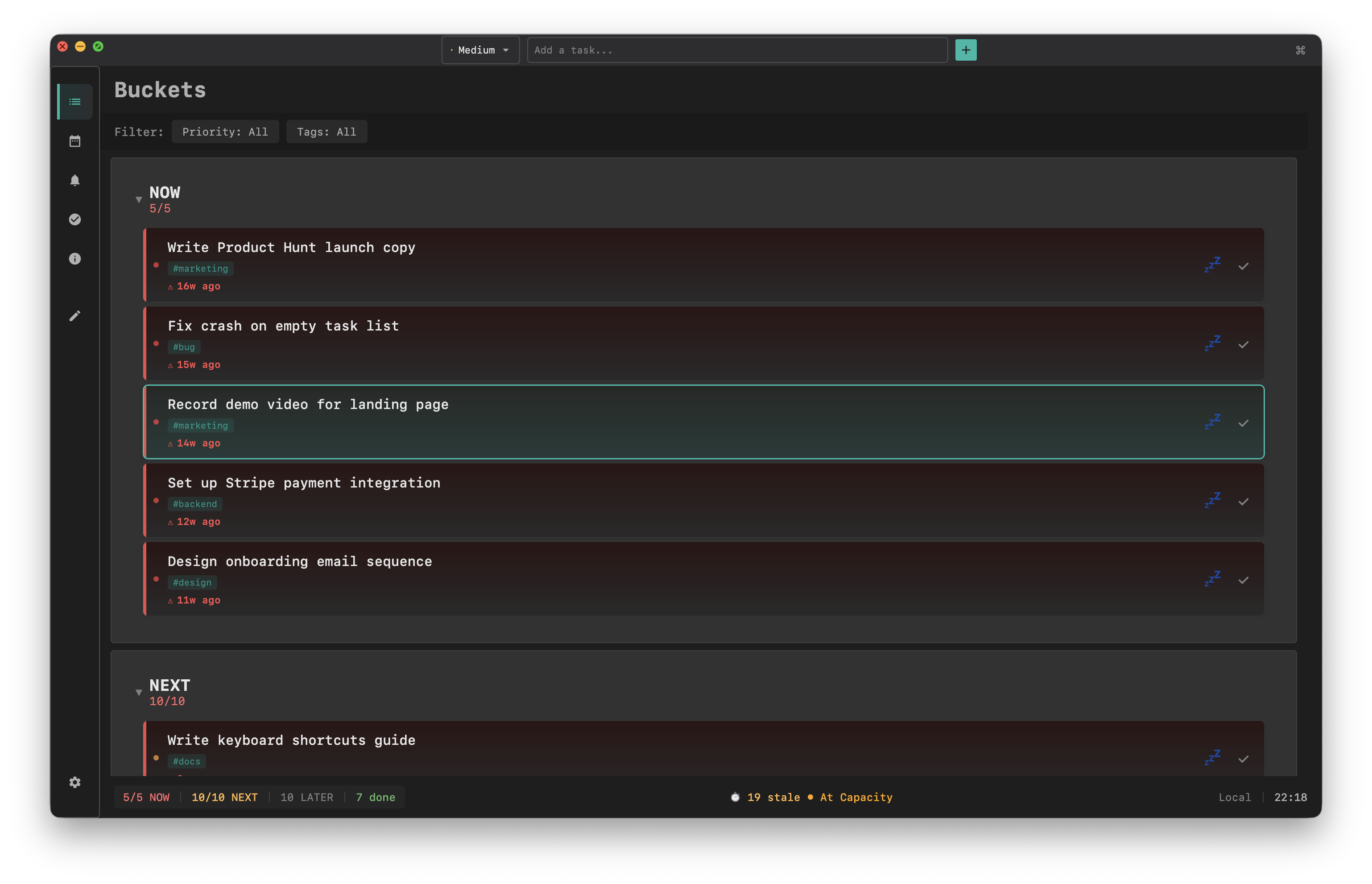Click '15w ago' stale warning
The width and height of the screenshot is (1372, 884).
coord(194,364)
